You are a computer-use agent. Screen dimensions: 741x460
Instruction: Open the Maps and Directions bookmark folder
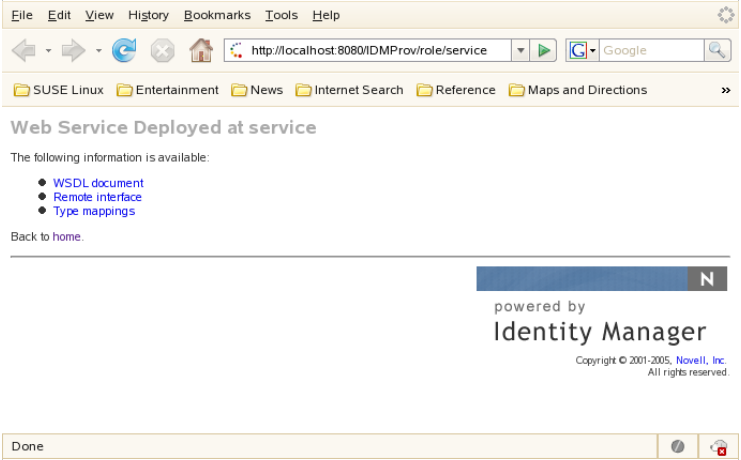coord(578,90)
